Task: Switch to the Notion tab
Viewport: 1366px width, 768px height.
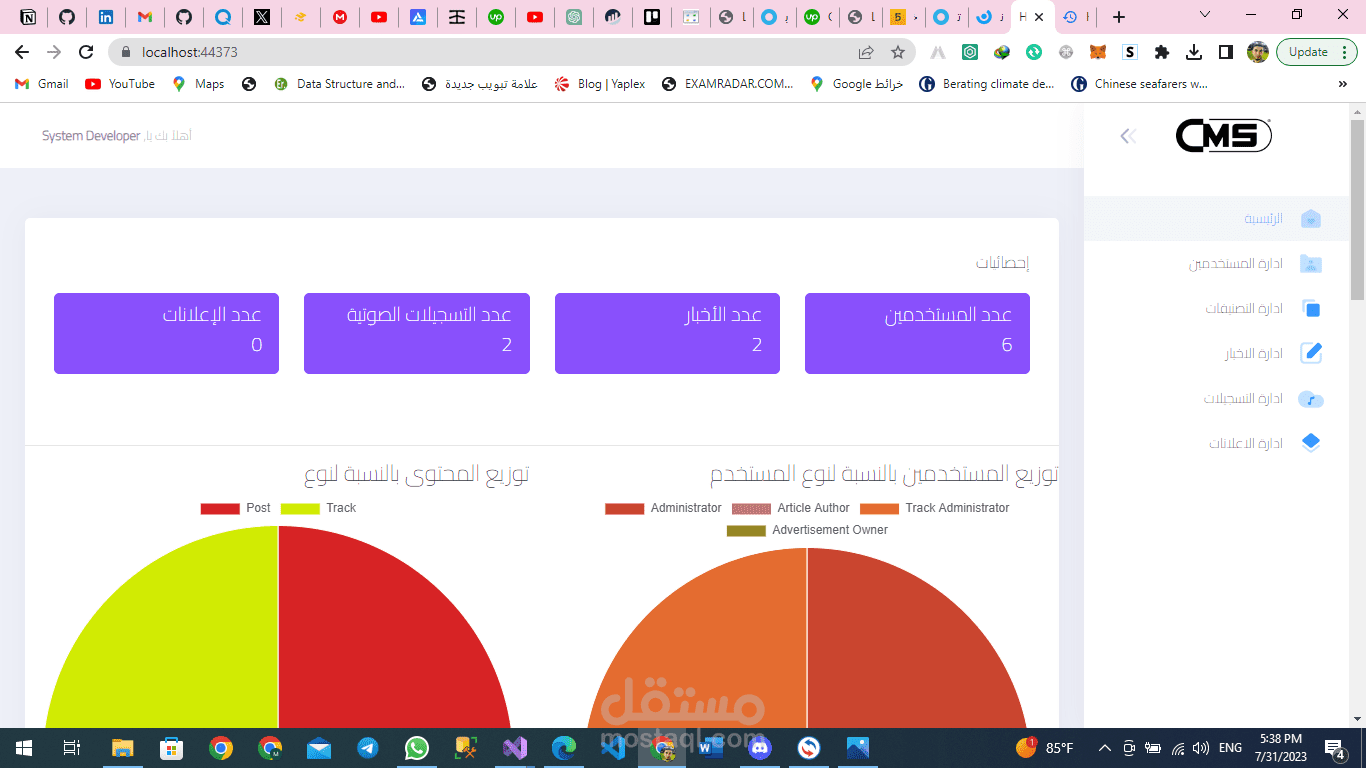Action: [28, 17]
